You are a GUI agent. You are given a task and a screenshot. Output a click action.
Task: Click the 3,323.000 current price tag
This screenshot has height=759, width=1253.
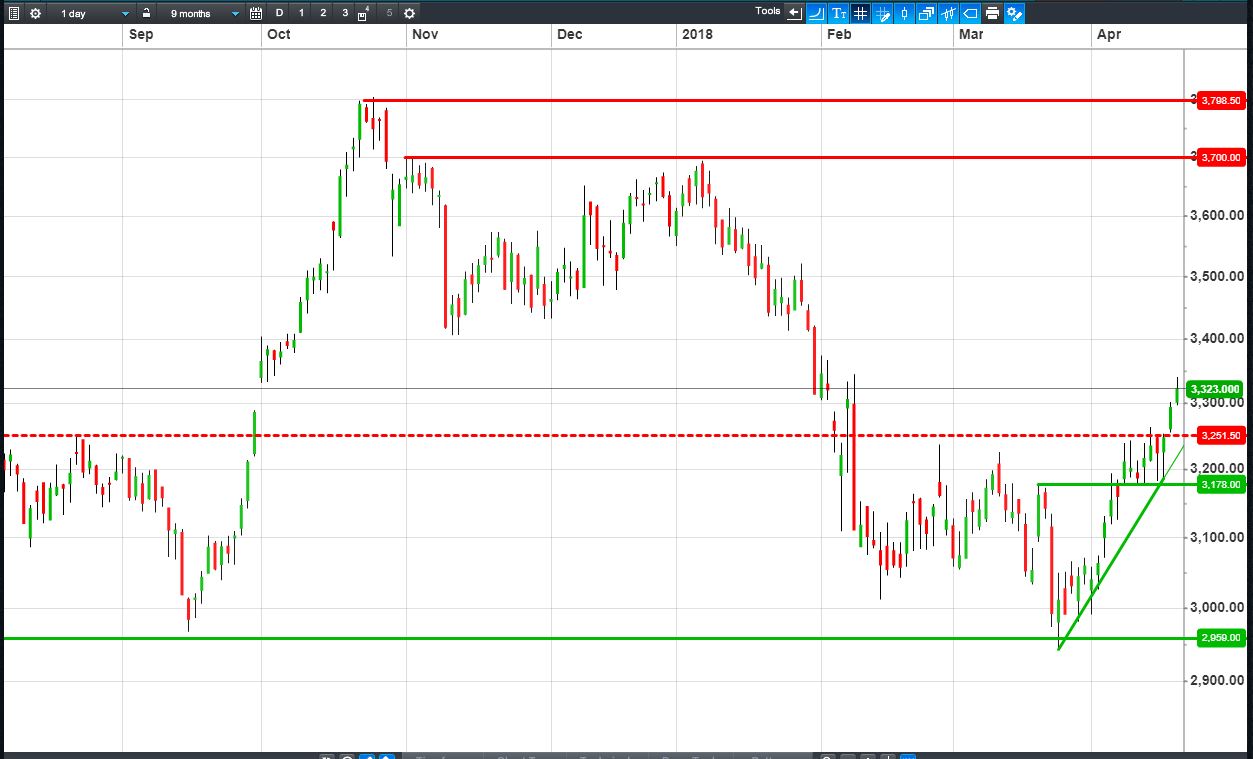[x=1216, y=389]
